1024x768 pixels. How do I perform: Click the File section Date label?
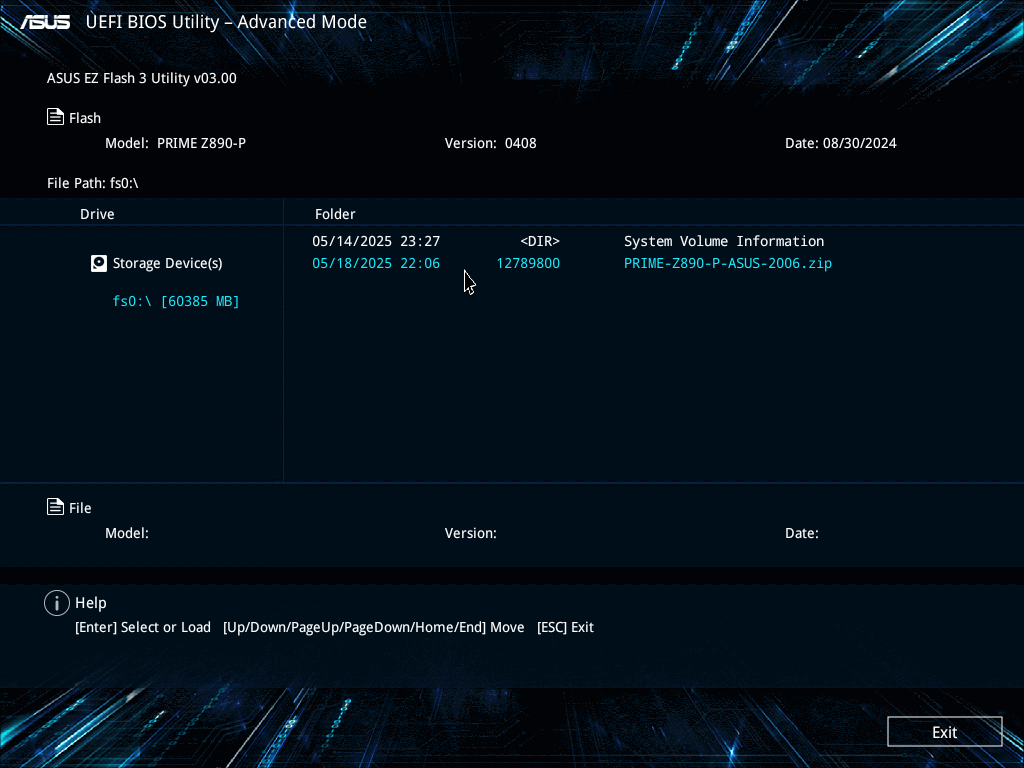click(801, 533)
